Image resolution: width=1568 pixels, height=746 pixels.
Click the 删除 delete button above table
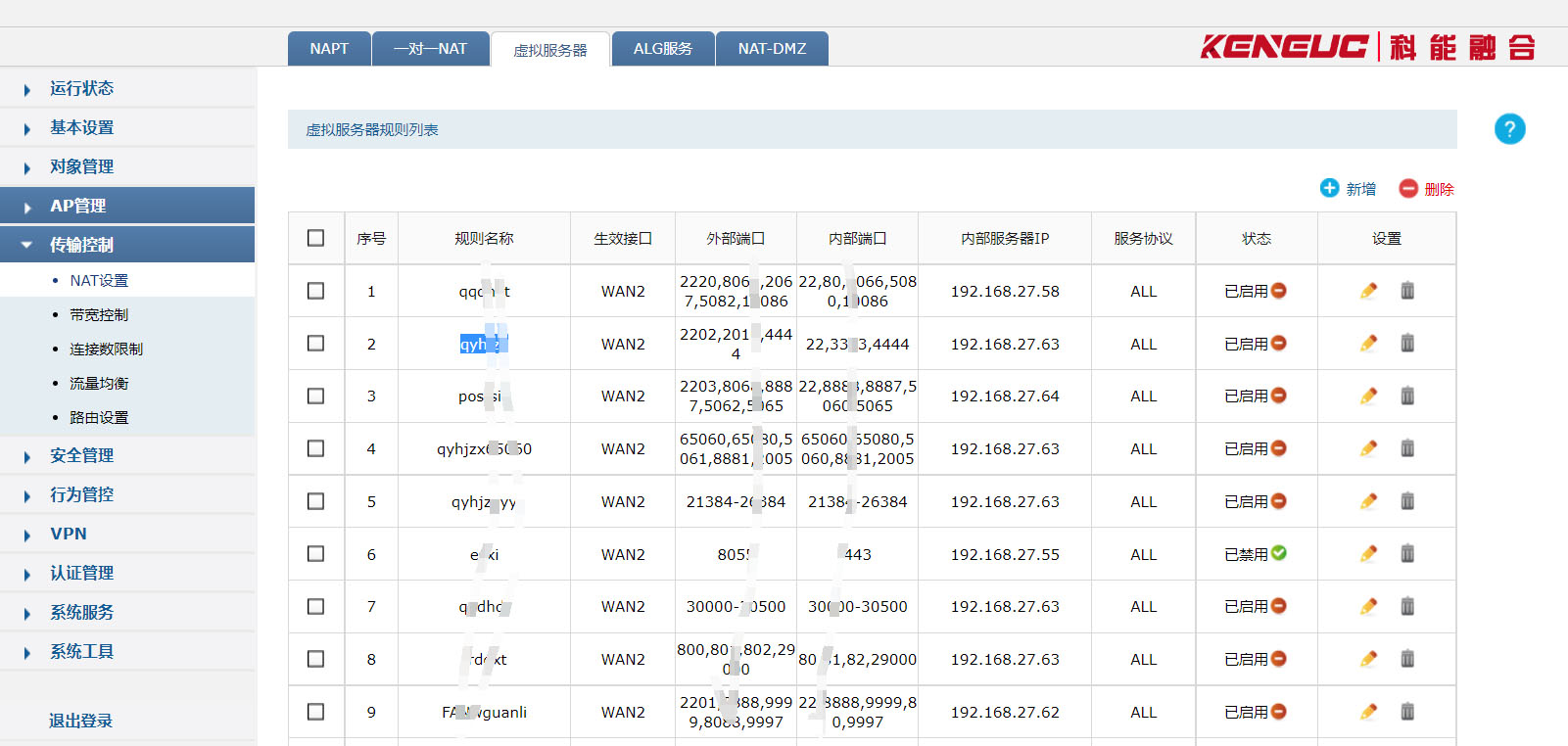click(1427, 189)
